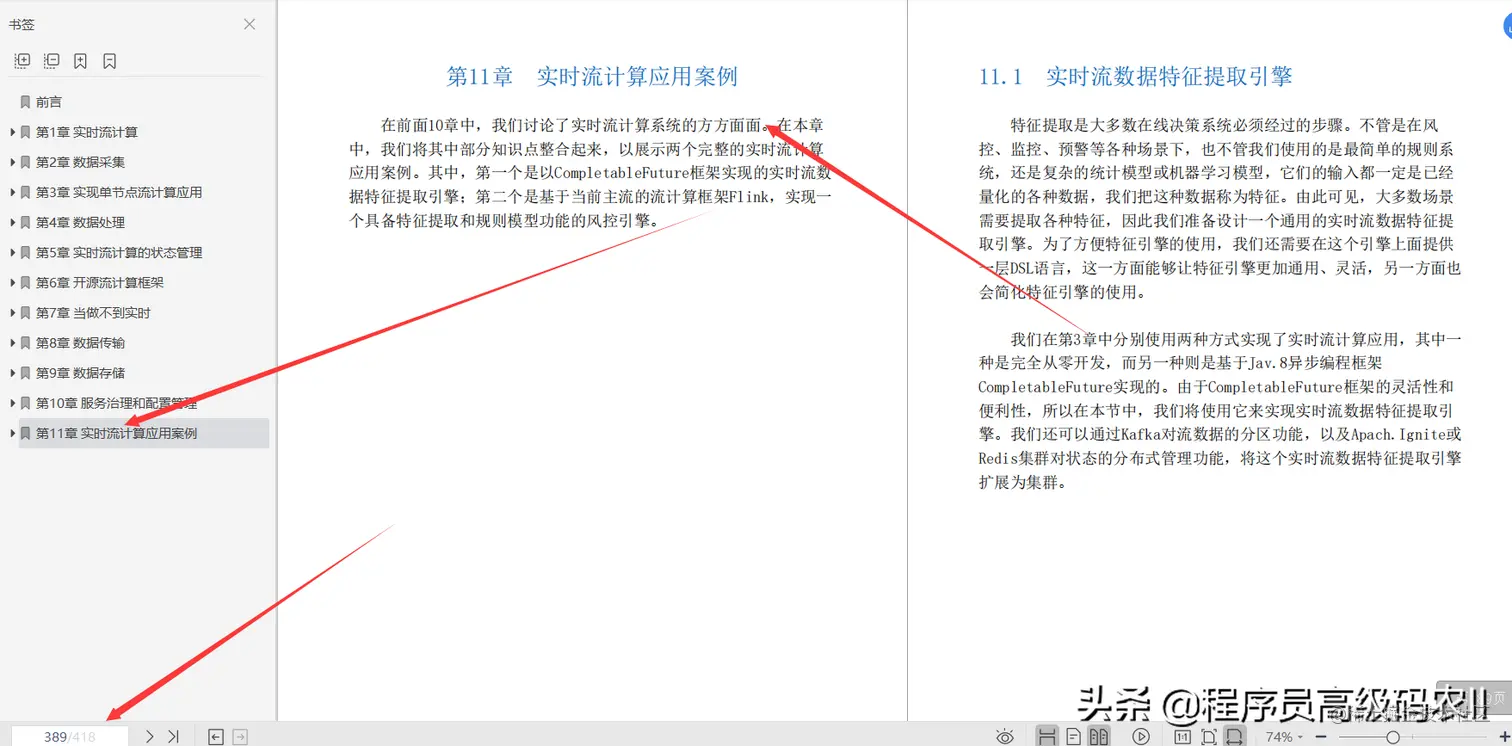The width and height of the screenshot is (1512, 746).
Task: Toggle eye-protection reading mode
Action: (x=1005, y=737)
